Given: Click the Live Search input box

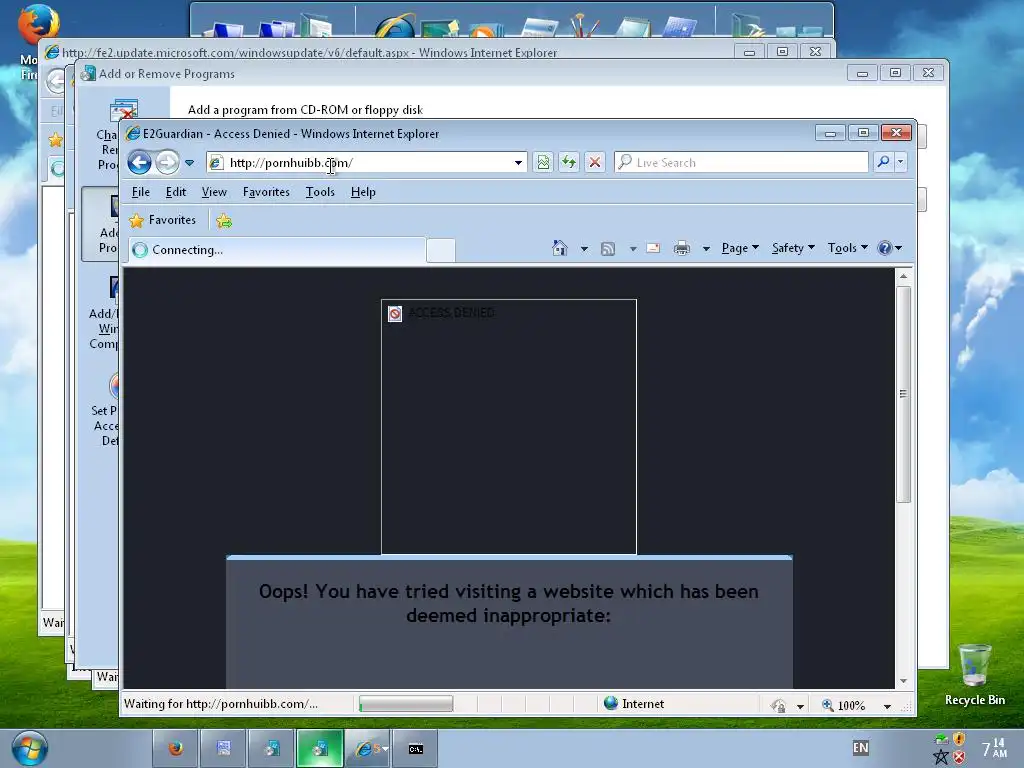Looking at the screenshot, I should (x=741, y=163).
